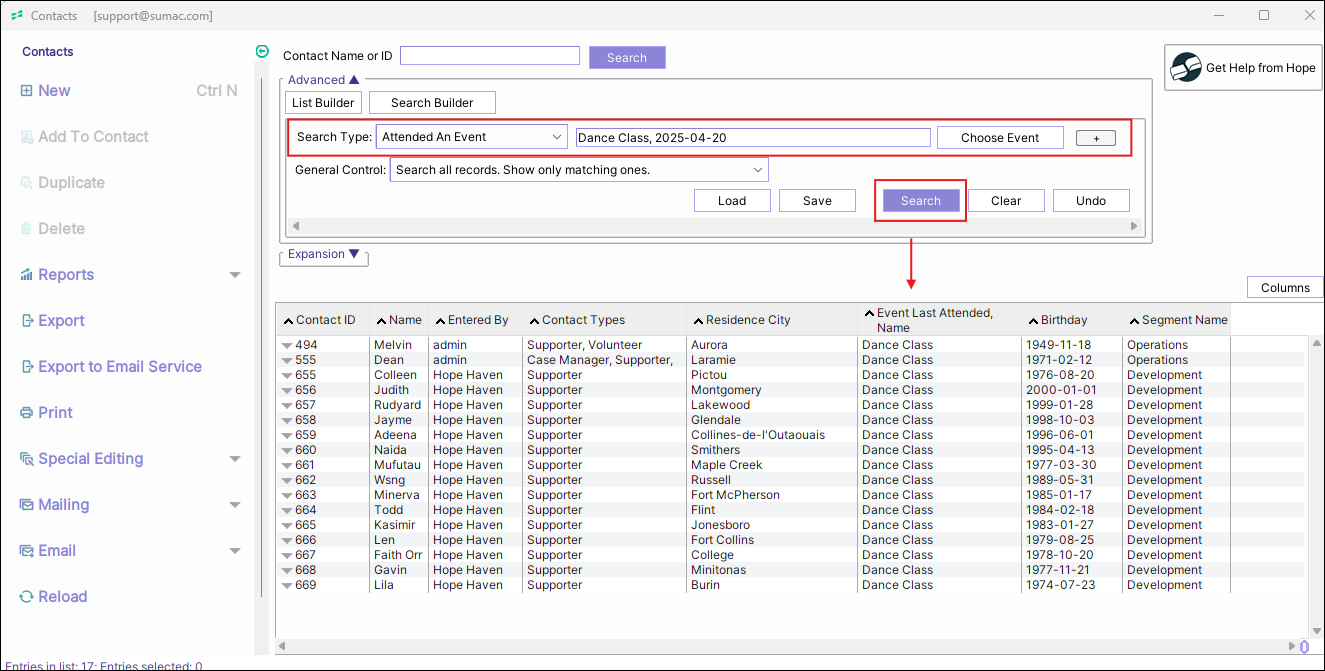Click the results table horizontal scrollbar
Viewport: 1325px width, 671px height.
click(785, 647)
